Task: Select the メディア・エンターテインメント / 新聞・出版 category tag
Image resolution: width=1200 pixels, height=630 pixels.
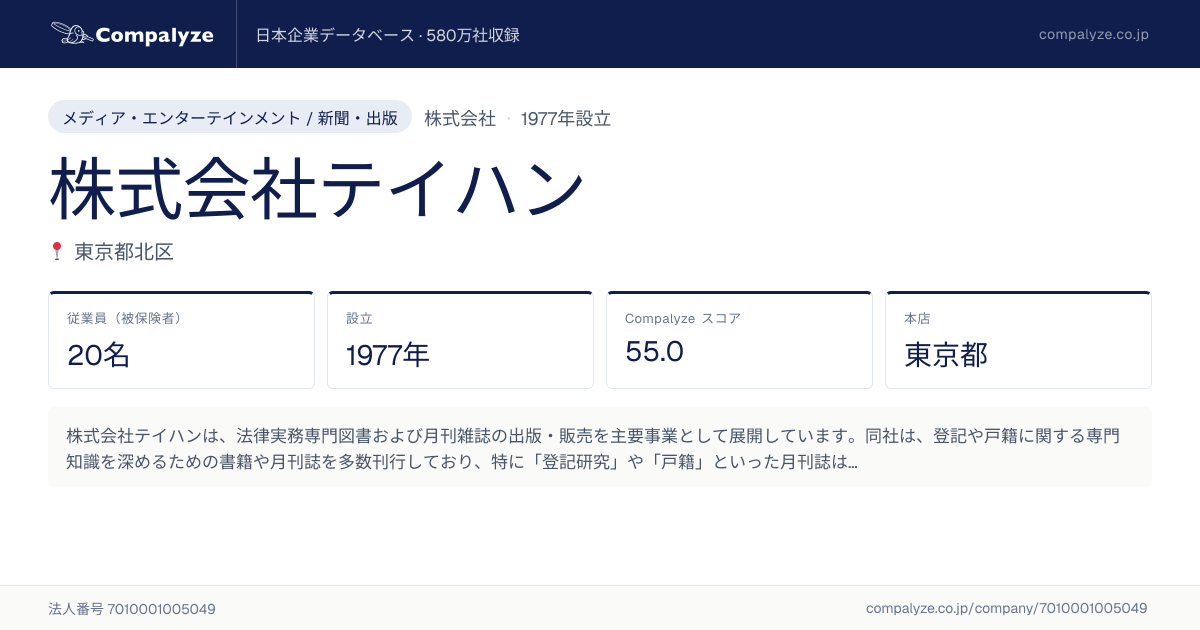Action: pyautogui.click(x=230, y=117)
